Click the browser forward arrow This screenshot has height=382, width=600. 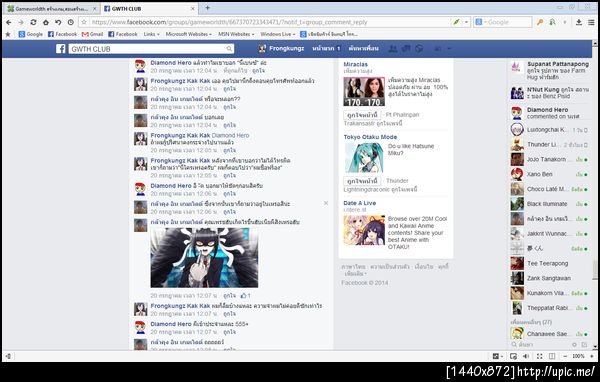[21, 22]
